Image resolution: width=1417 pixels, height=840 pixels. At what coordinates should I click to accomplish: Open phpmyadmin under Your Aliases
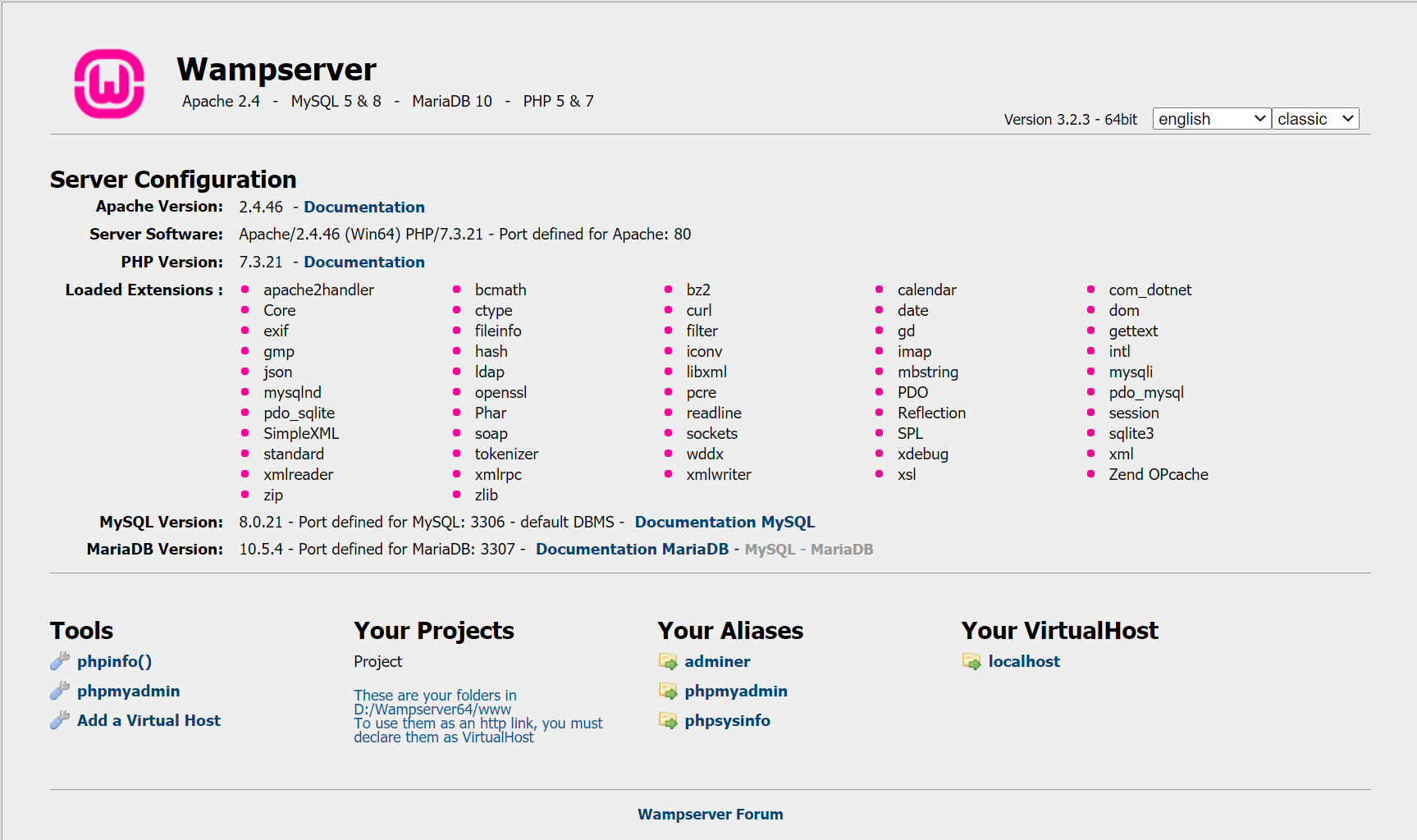736,691
